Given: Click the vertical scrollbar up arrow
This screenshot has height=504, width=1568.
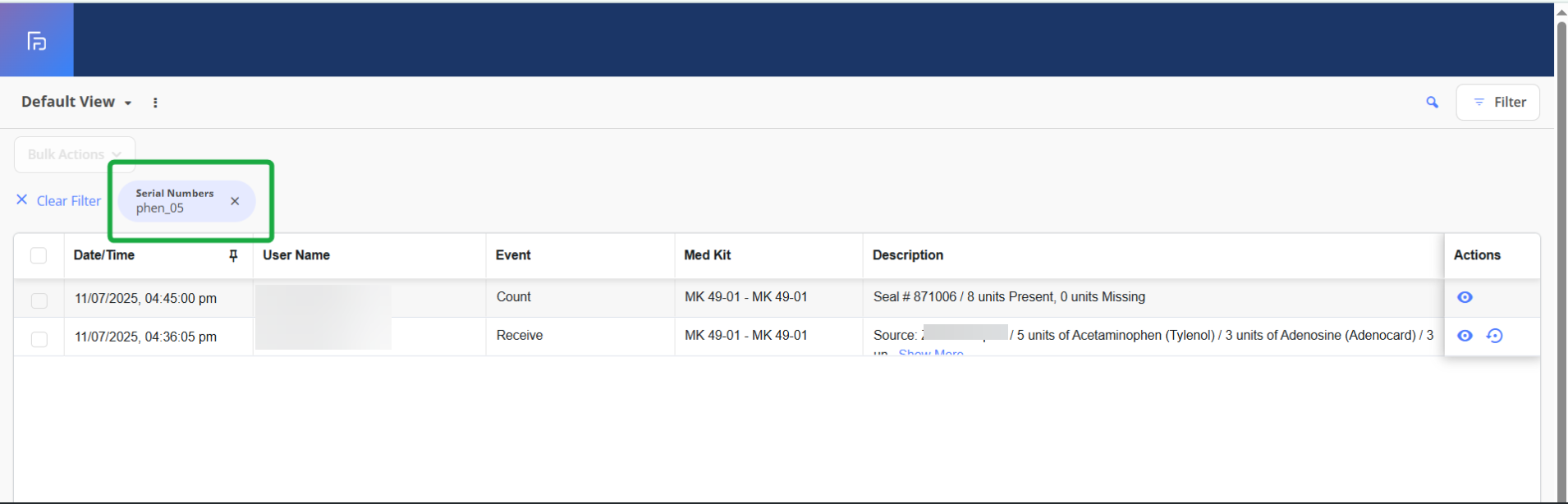Looking at the screenshot, I should tap(1561, 12).
